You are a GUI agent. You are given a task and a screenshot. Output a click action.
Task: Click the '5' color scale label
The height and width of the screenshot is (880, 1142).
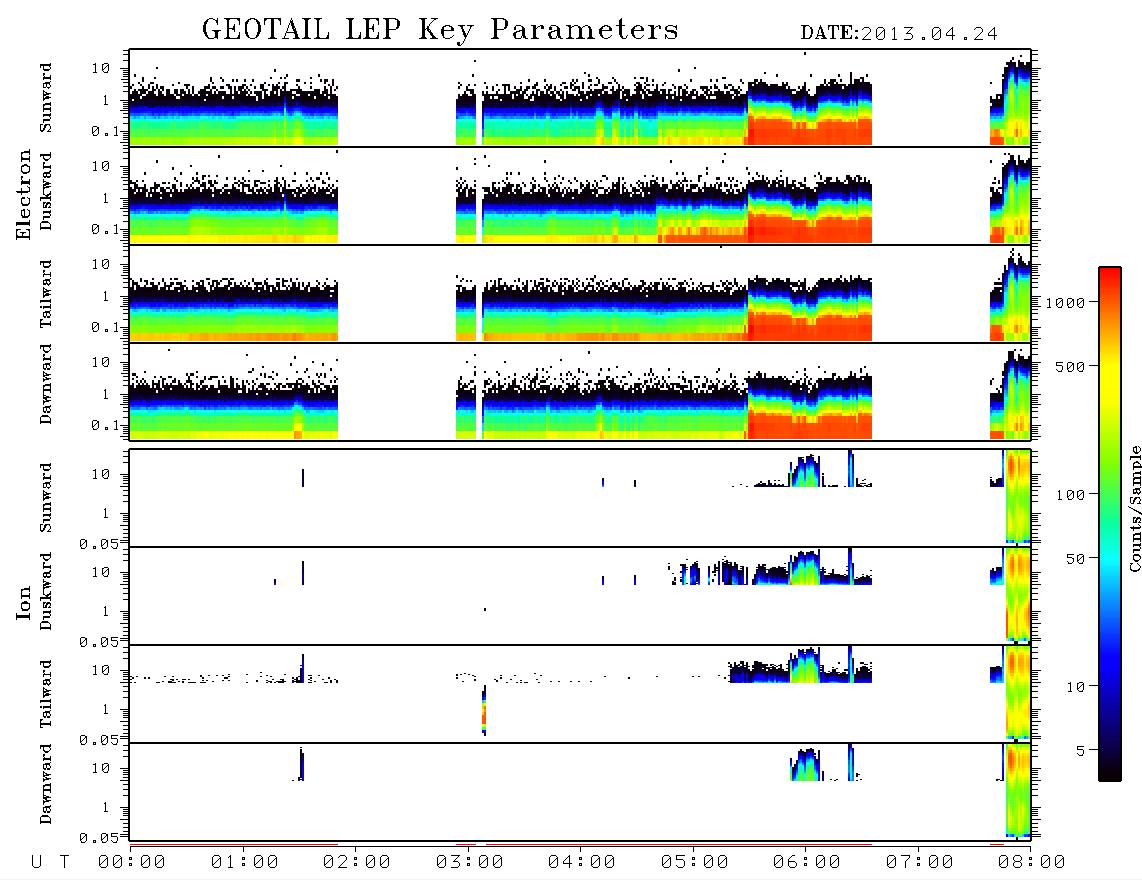pyautogui.click(x=1080, y=751)
